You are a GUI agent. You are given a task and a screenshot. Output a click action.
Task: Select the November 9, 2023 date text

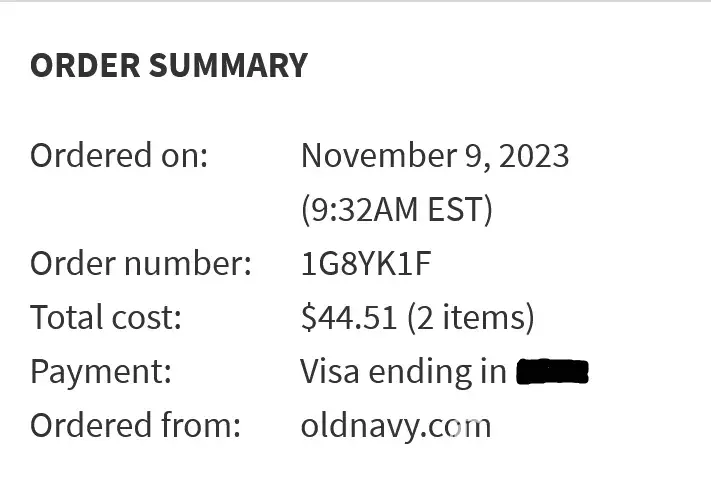click(x=435, y=156)
